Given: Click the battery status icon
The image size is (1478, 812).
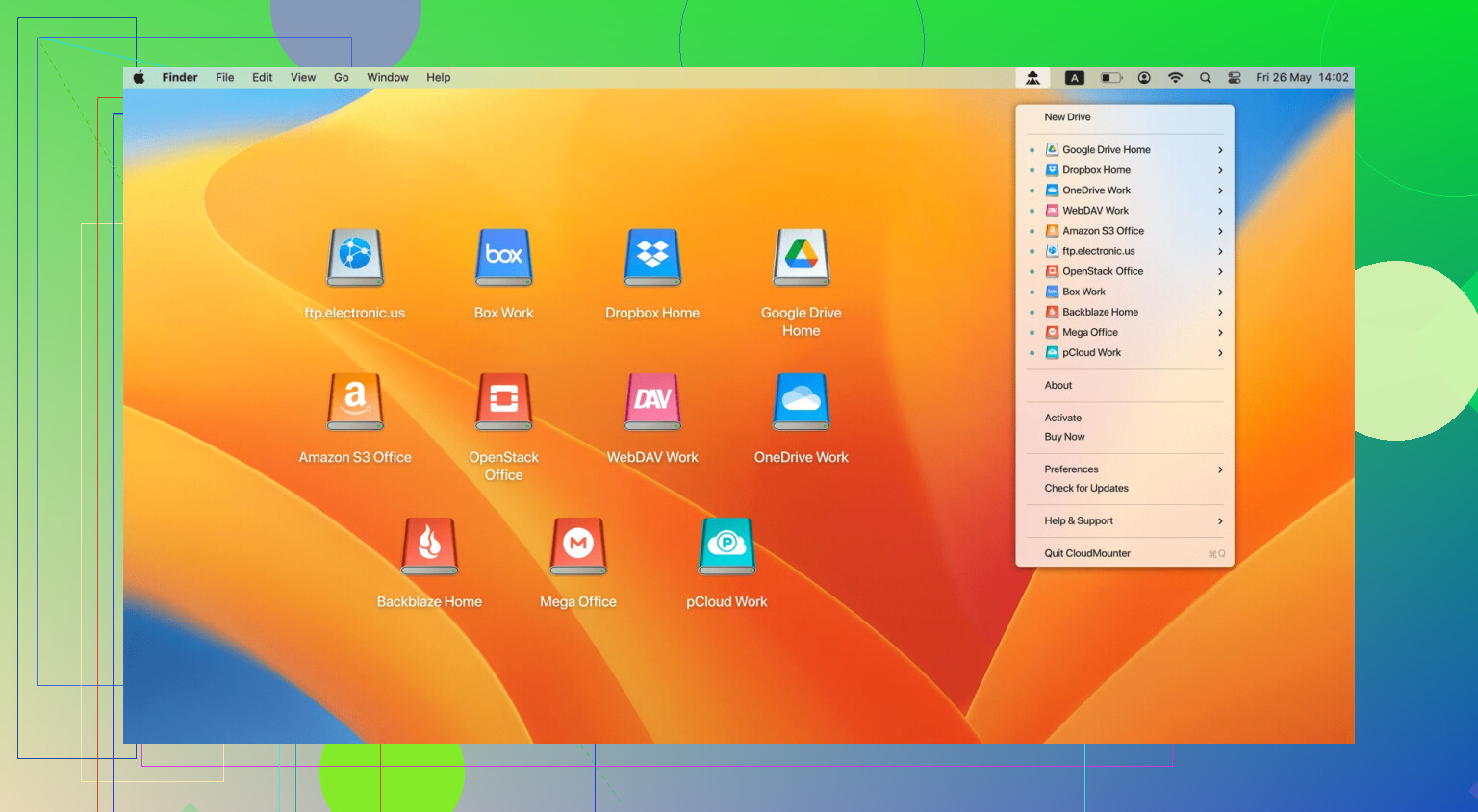Looking at the screenshot, I should 1111,78.
